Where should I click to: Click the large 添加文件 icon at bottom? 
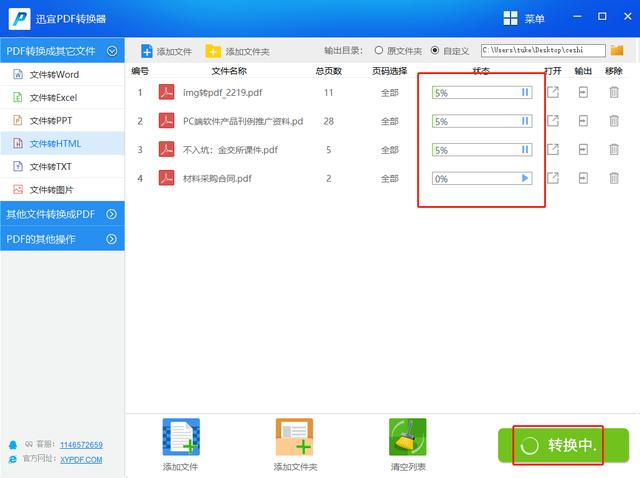coord(181,437)
